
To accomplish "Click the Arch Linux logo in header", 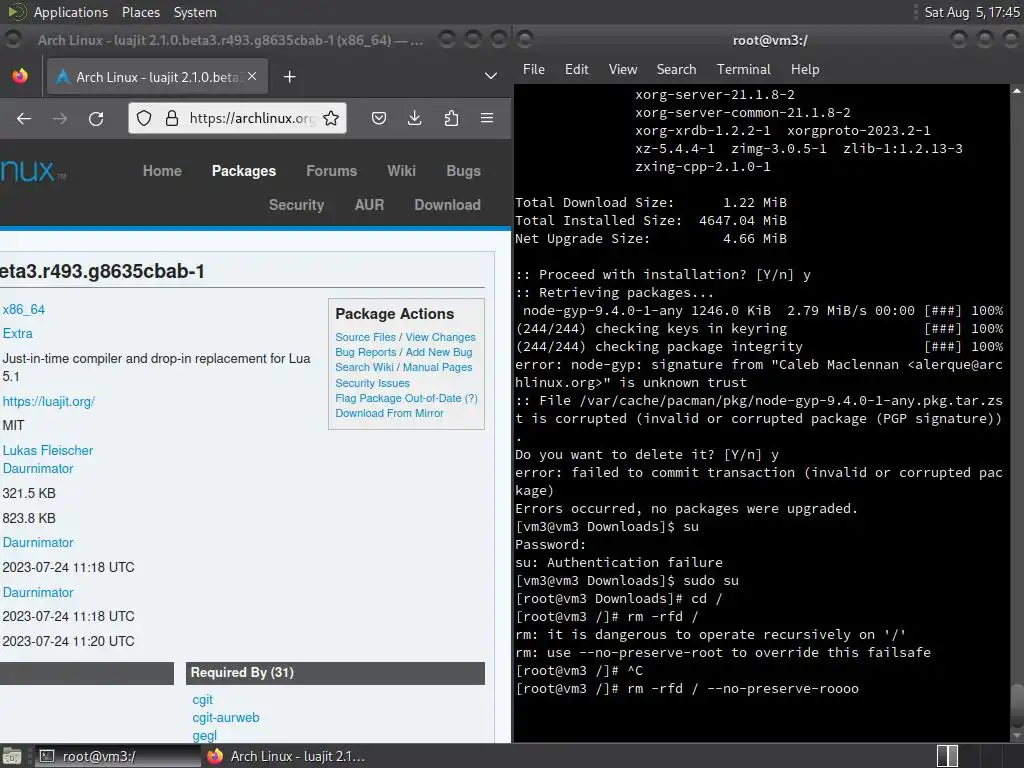I will [33, 171].
